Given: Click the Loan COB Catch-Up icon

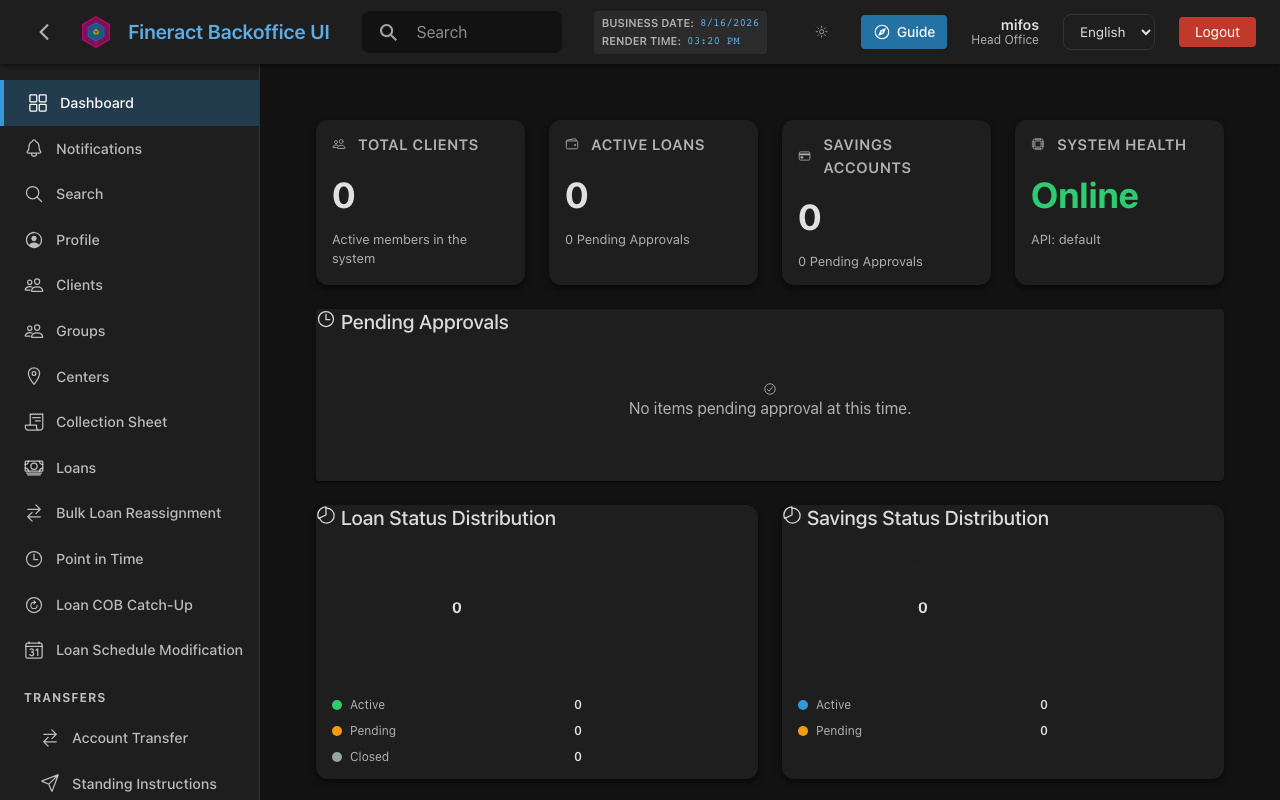Looking at the screenshot, I should click(34, 605).
